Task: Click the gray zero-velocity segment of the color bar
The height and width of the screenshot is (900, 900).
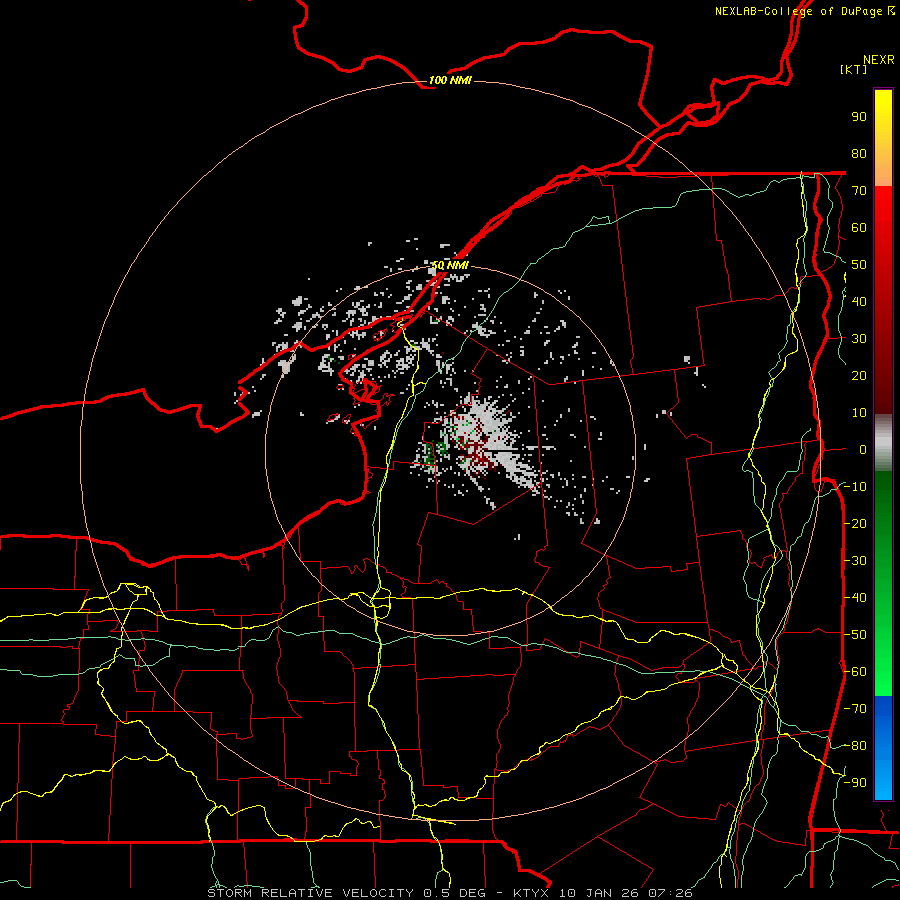Action: [x=883, y=443]
